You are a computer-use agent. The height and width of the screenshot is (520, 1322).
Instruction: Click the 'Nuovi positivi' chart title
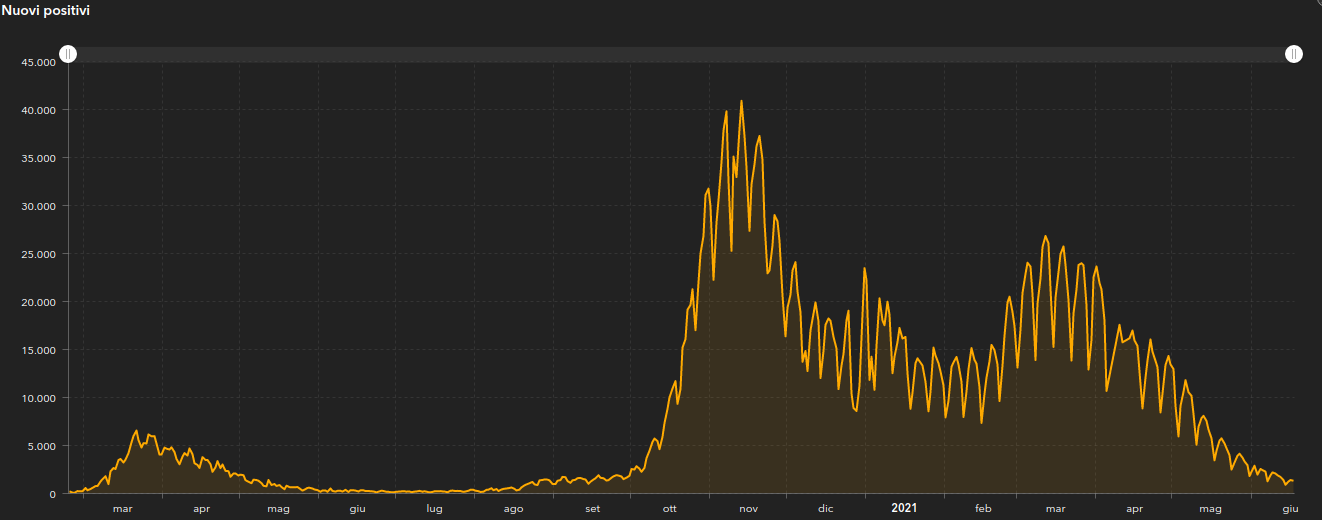click(x=45, y=10)
